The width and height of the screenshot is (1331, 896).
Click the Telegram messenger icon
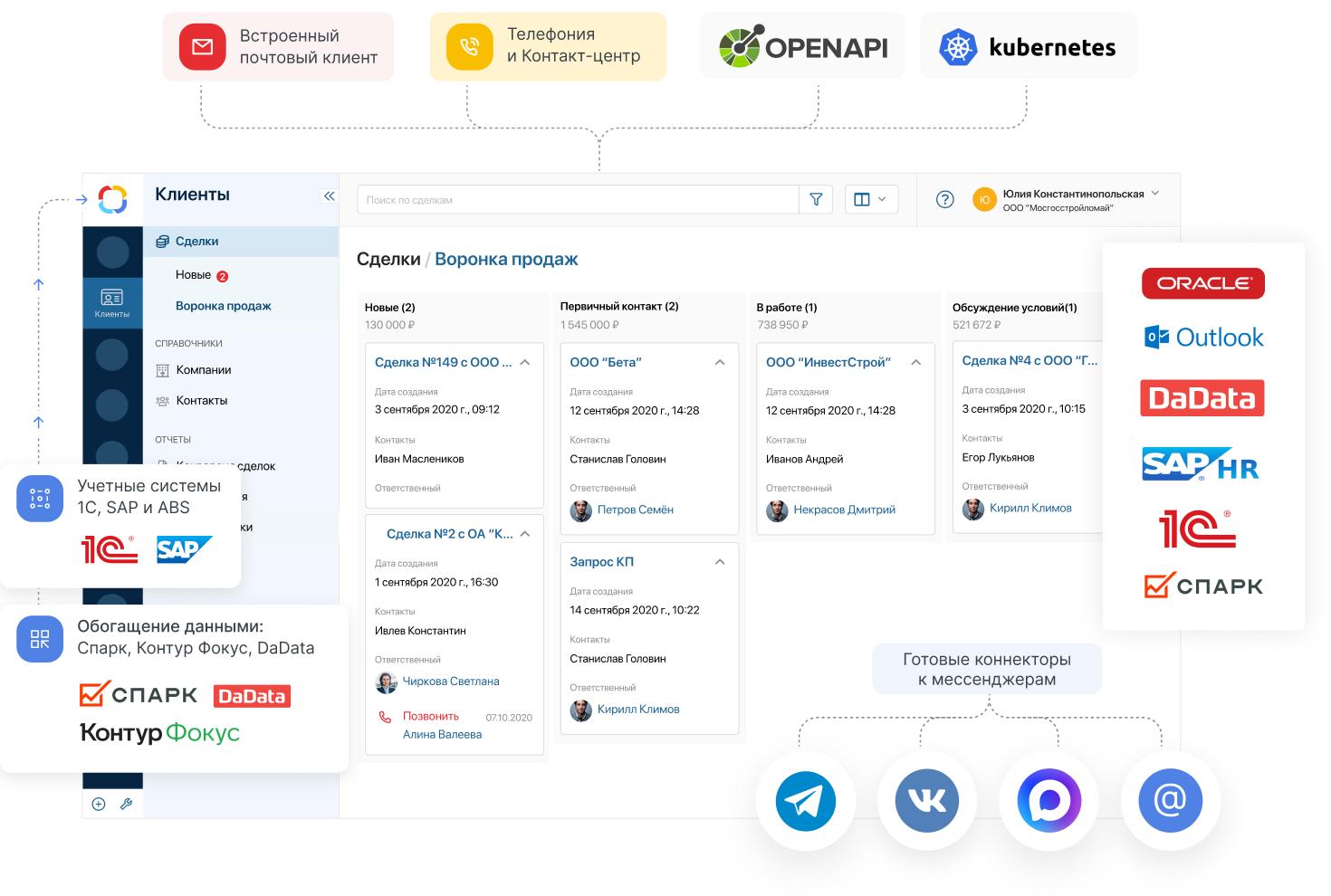coord(805,801)
